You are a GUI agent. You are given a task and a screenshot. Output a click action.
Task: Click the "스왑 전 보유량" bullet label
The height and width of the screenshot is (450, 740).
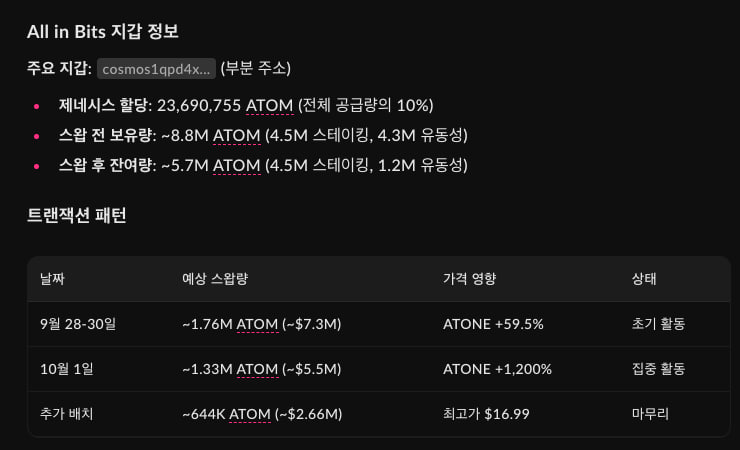click(x=106, y=135)
